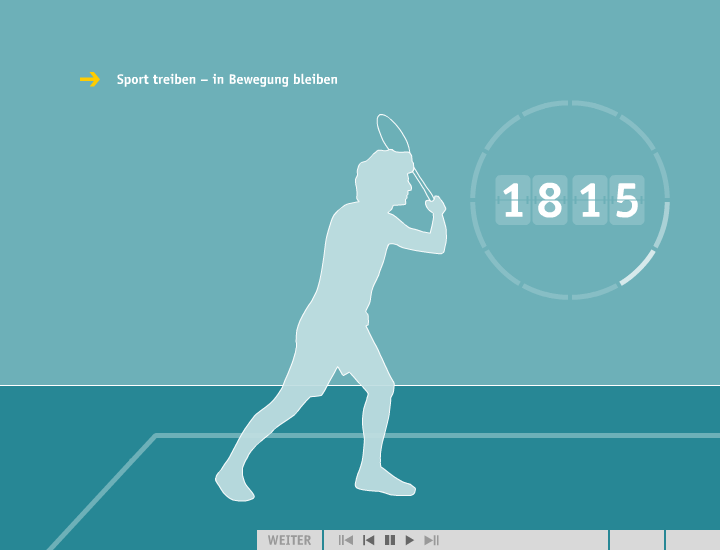720x550 pixels.
Task: Go back to previous step
Action: click(x=368, y=540)
